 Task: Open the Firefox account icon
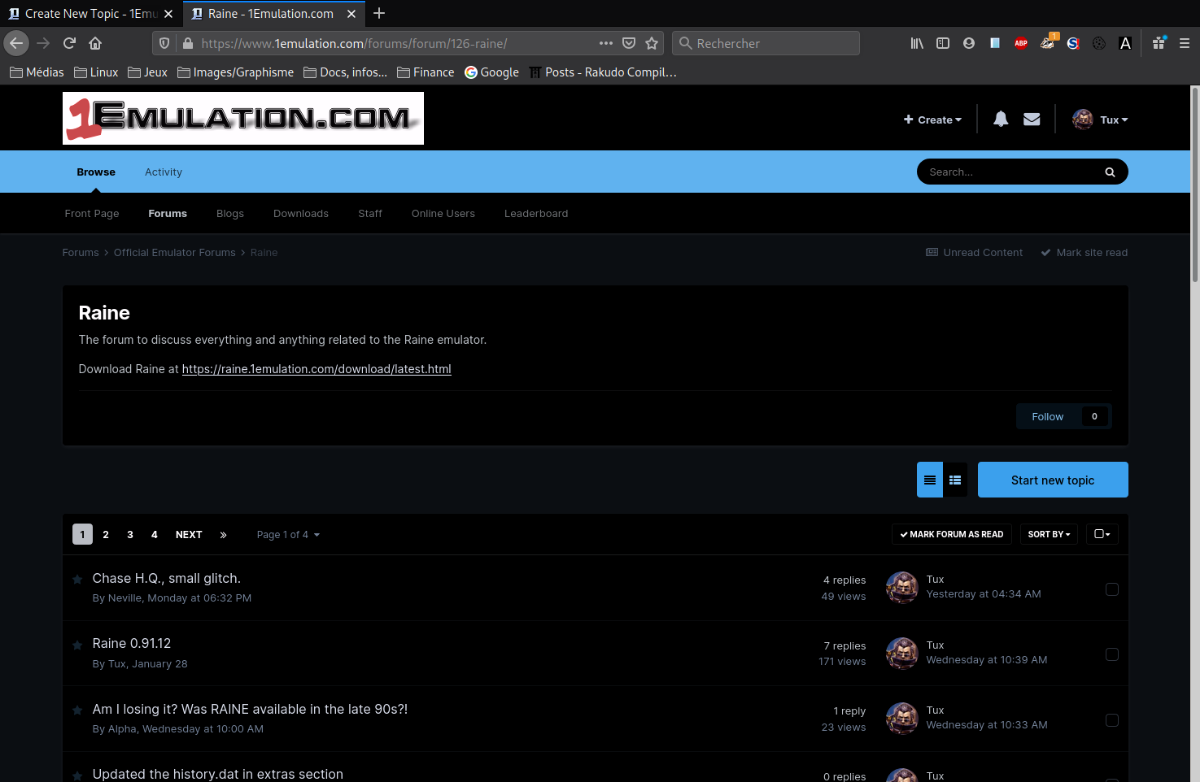969,43
